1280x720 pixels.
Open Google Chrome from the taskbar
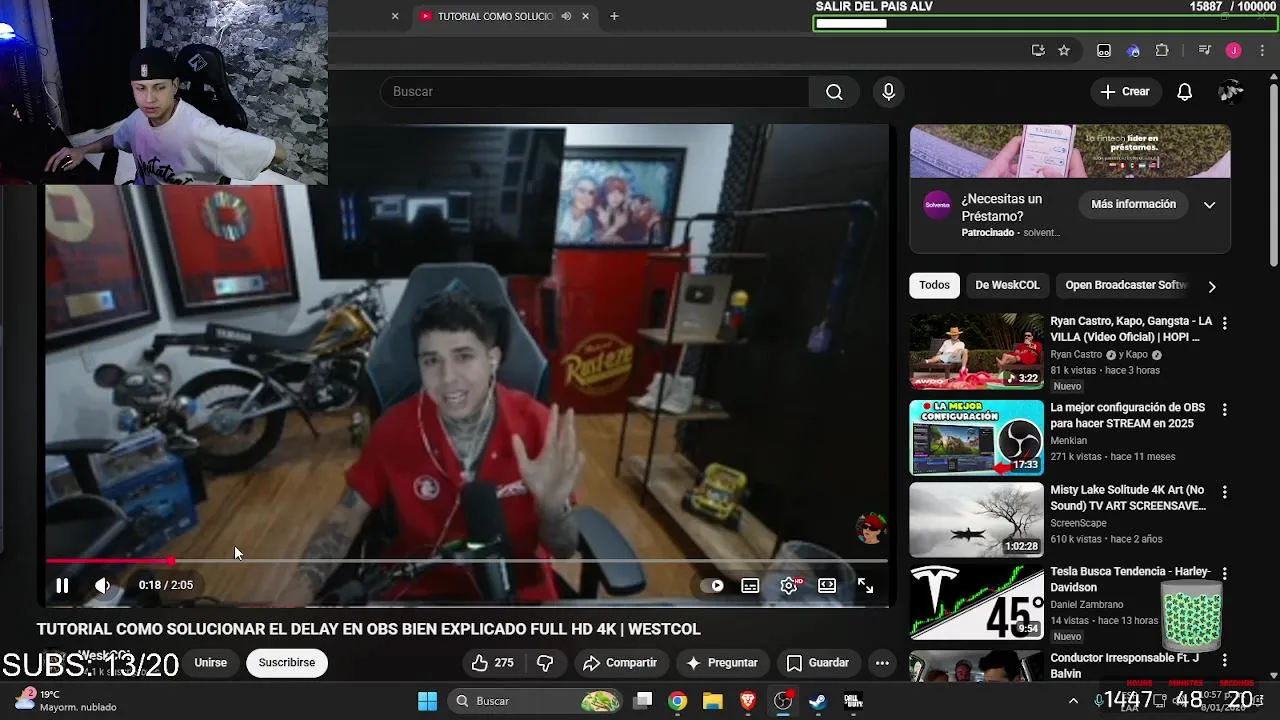[678, 701]
